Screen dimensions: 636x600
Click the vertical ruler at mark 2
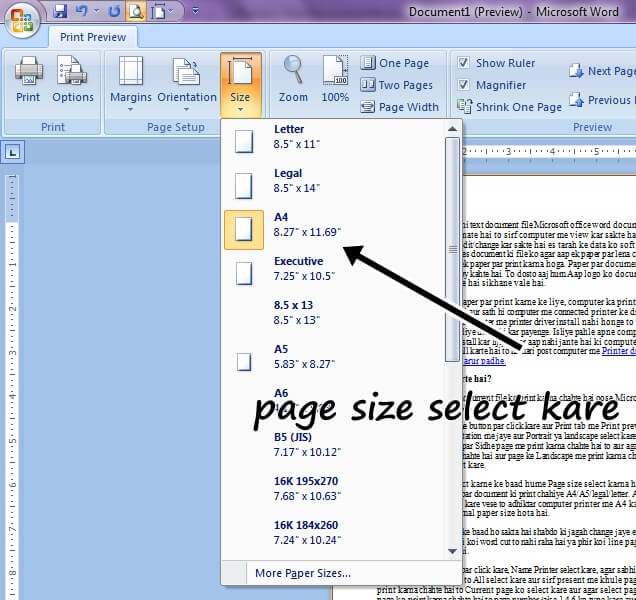pyautogui.click(x=13, y=309)
